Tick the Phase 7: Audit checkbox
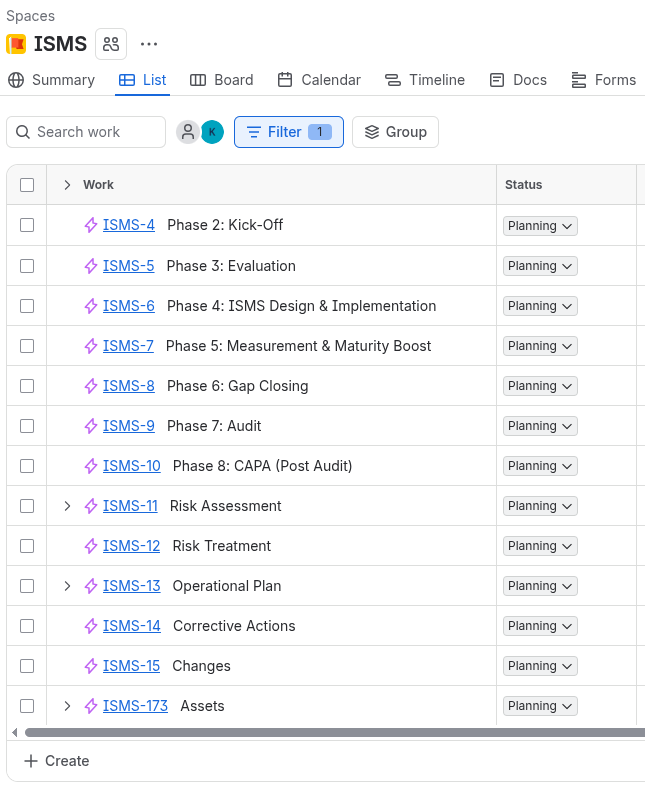Viewport: 645px width, 789px height. click(x=27, y=426)
